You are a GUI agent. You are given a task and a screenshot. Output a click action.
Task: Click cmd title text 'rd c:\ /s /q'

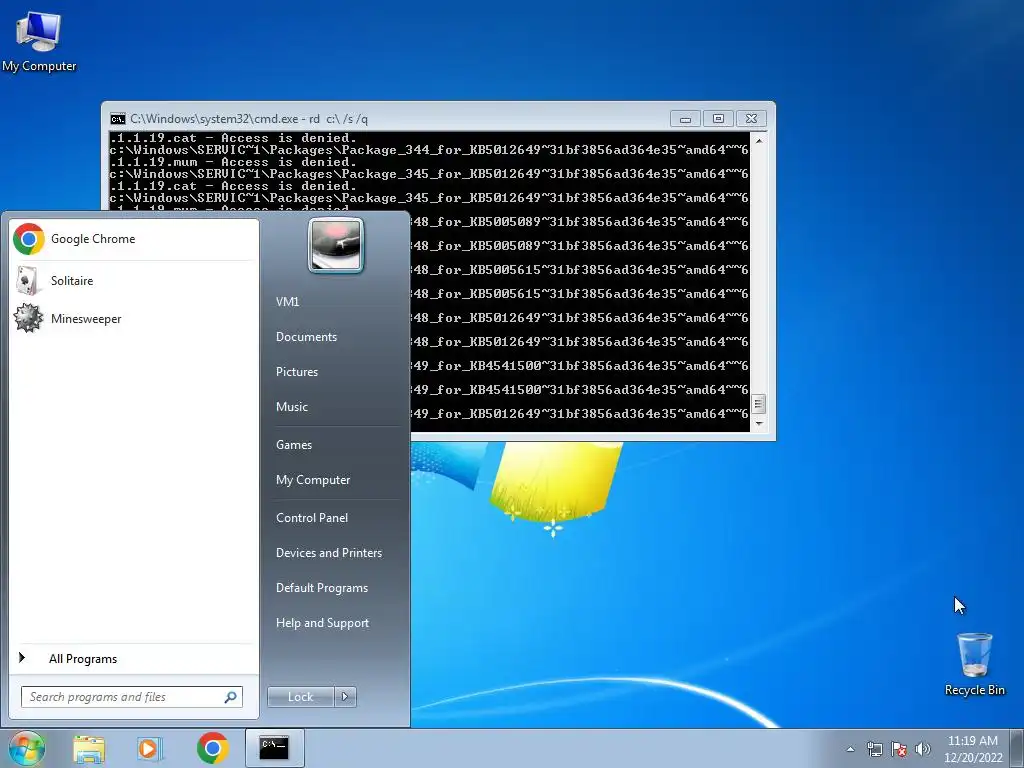(x=338, y=119)
